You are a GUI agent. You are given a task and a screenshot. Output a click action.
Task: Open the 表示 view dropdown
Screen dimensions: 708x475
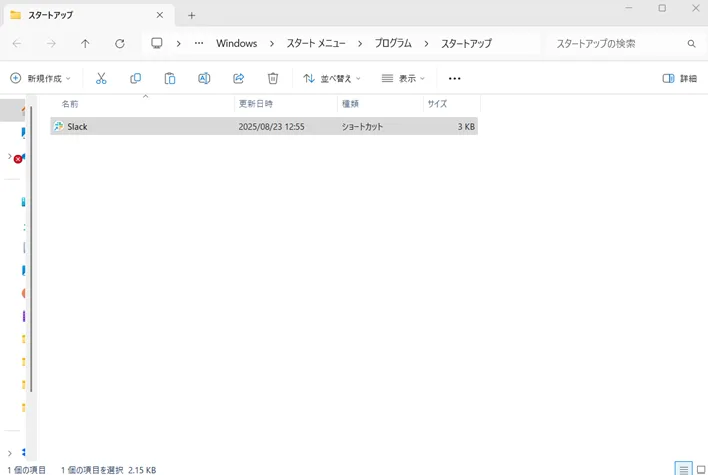click(x=403, y=78)
